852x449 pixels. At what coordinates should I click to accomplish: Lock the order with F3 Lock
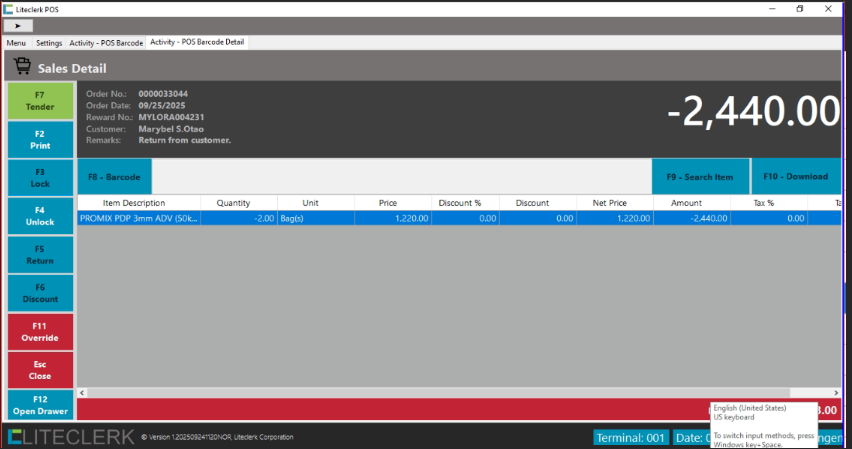(x=40, y=178)
